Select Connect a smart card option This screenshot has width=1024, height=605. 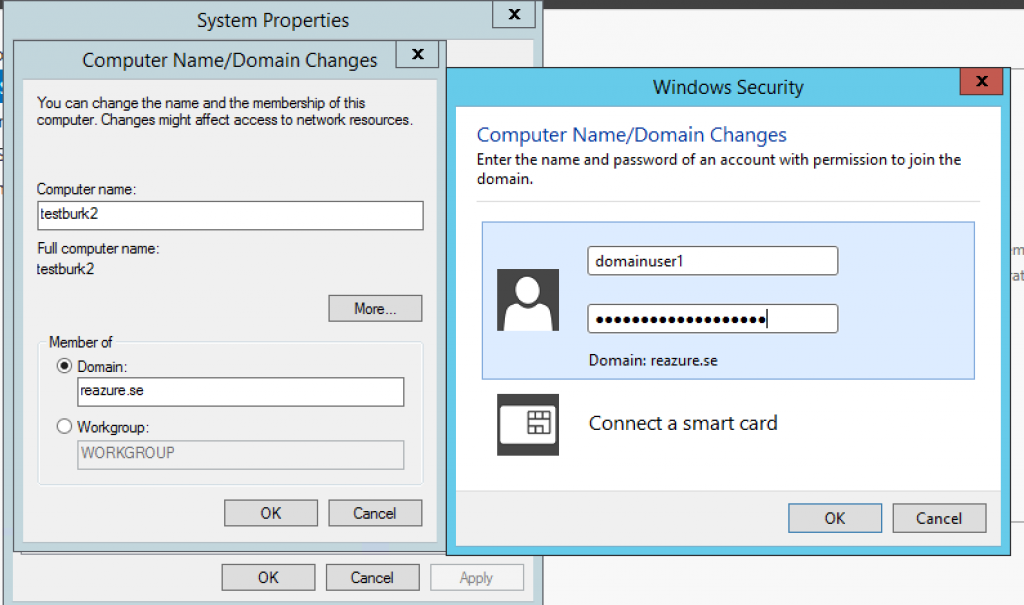pos(683,423)
